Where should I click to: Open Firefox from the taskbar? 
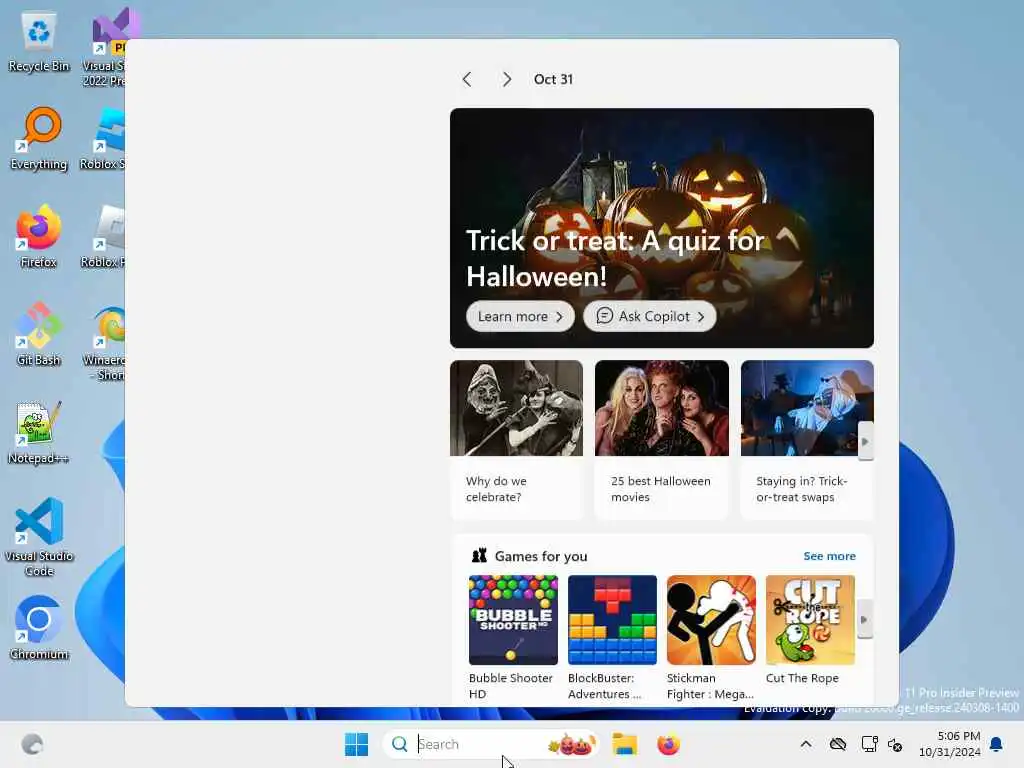[x=667, y=744]
